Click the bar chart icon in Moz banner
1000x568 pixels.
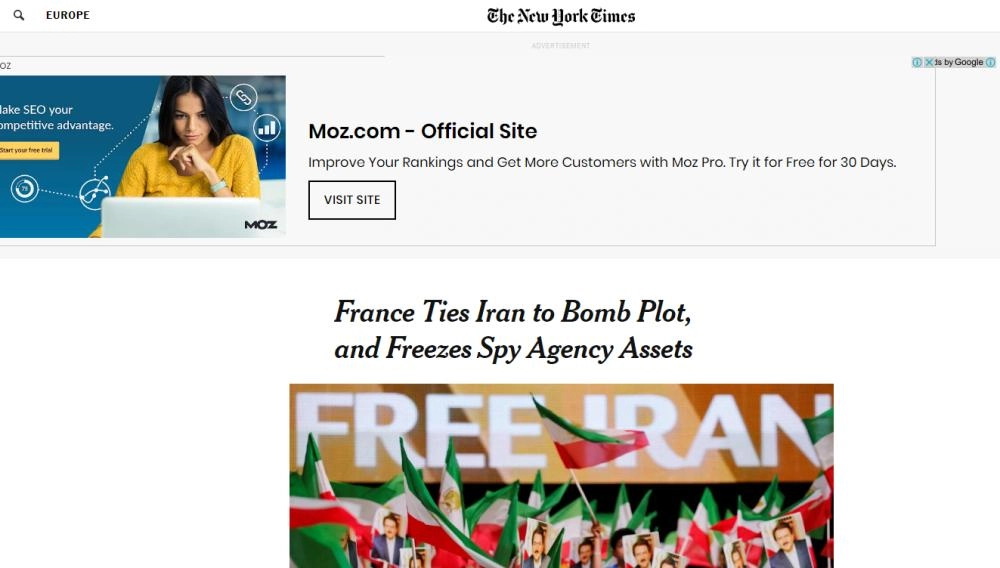pyautogui.click(x=267, y=127)
